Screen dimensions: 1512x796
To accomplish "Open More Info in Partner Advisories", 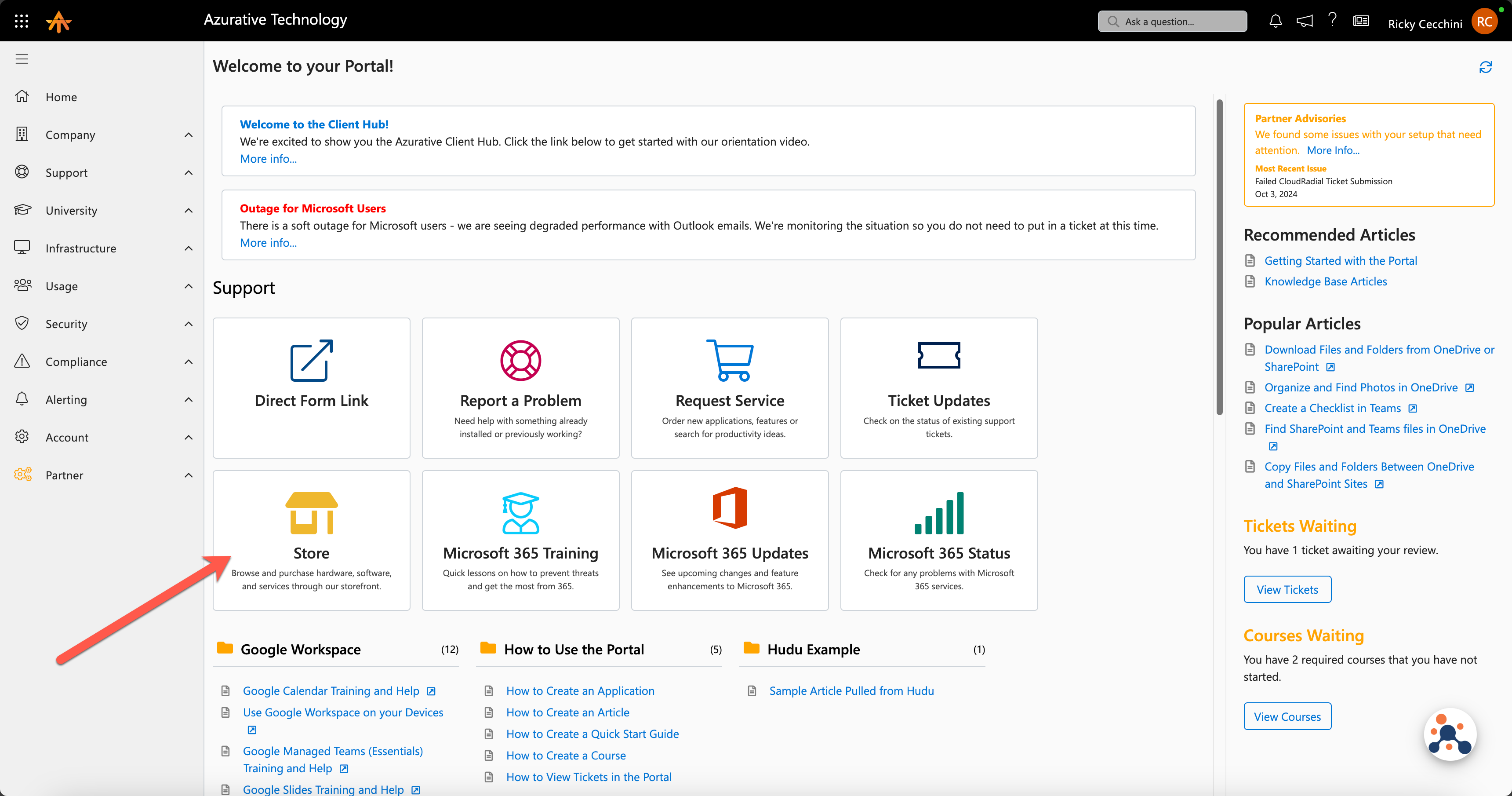I will [x=1333, y=150].
